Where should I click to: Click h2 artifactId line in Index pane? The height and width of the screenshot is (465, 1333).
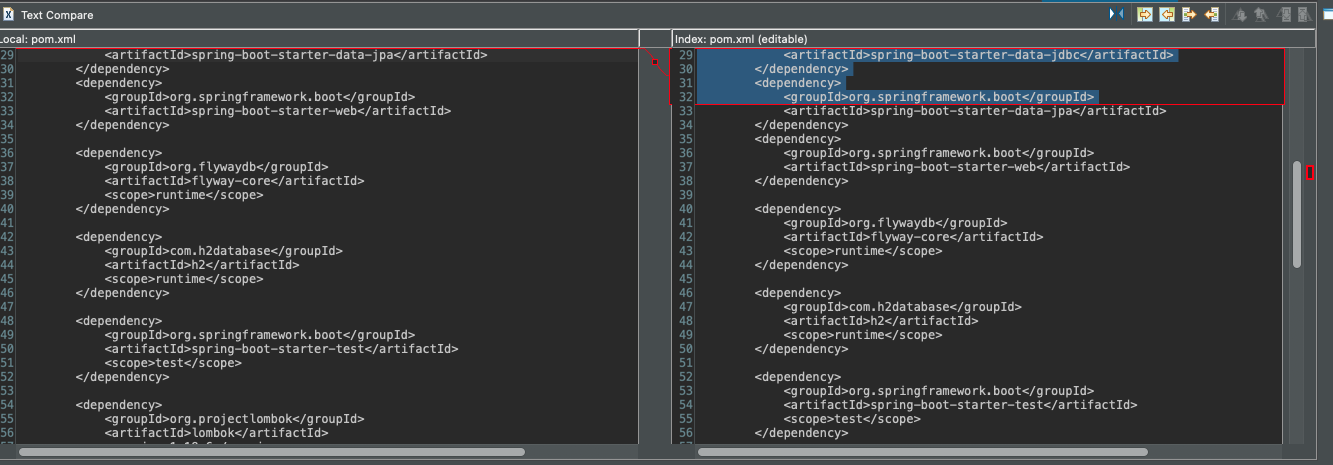point(881,321)
